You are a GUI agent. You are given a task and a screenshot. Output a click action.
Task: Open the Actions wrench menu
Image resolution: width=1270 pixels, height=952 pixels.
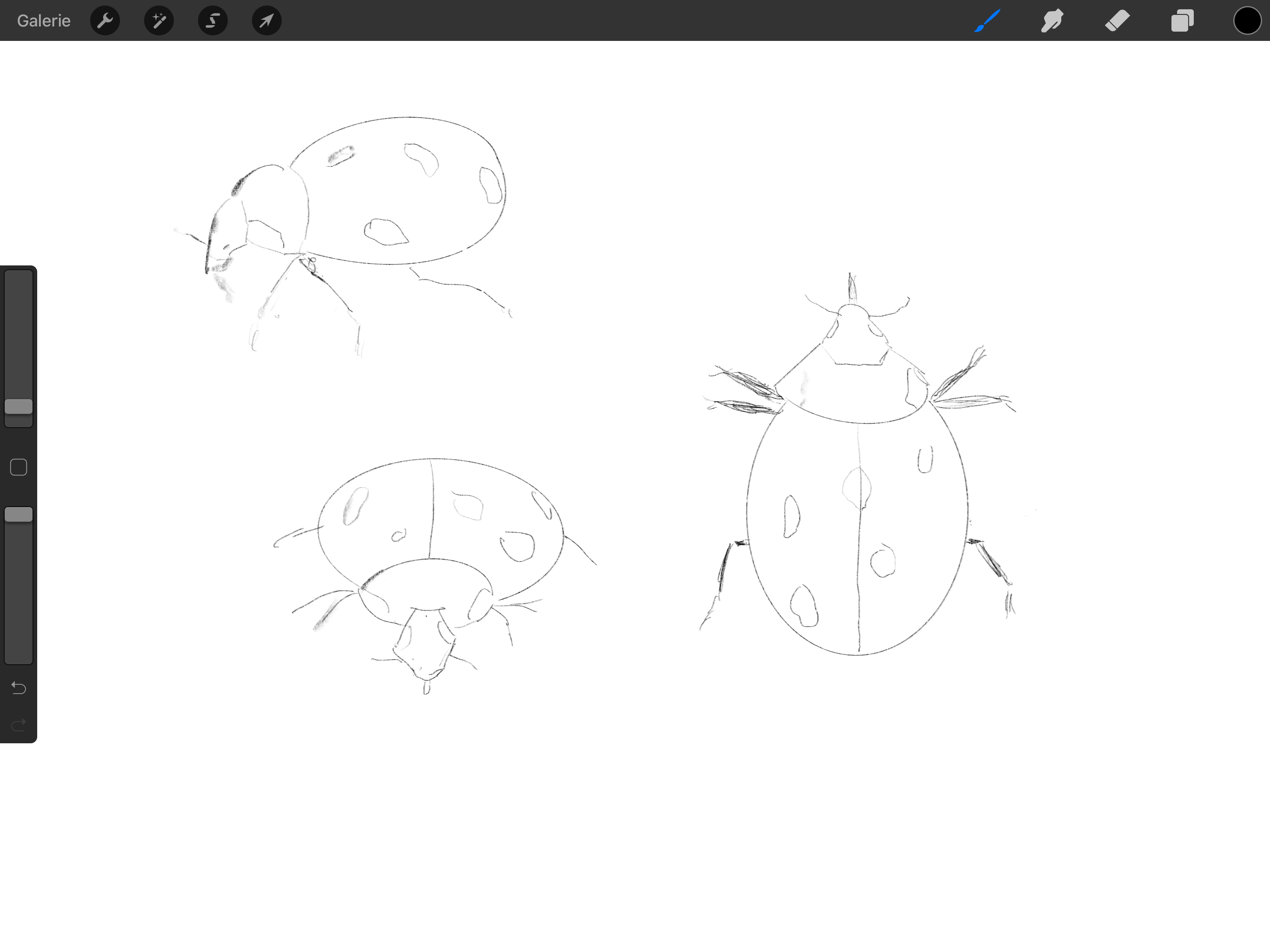point(105,21)
